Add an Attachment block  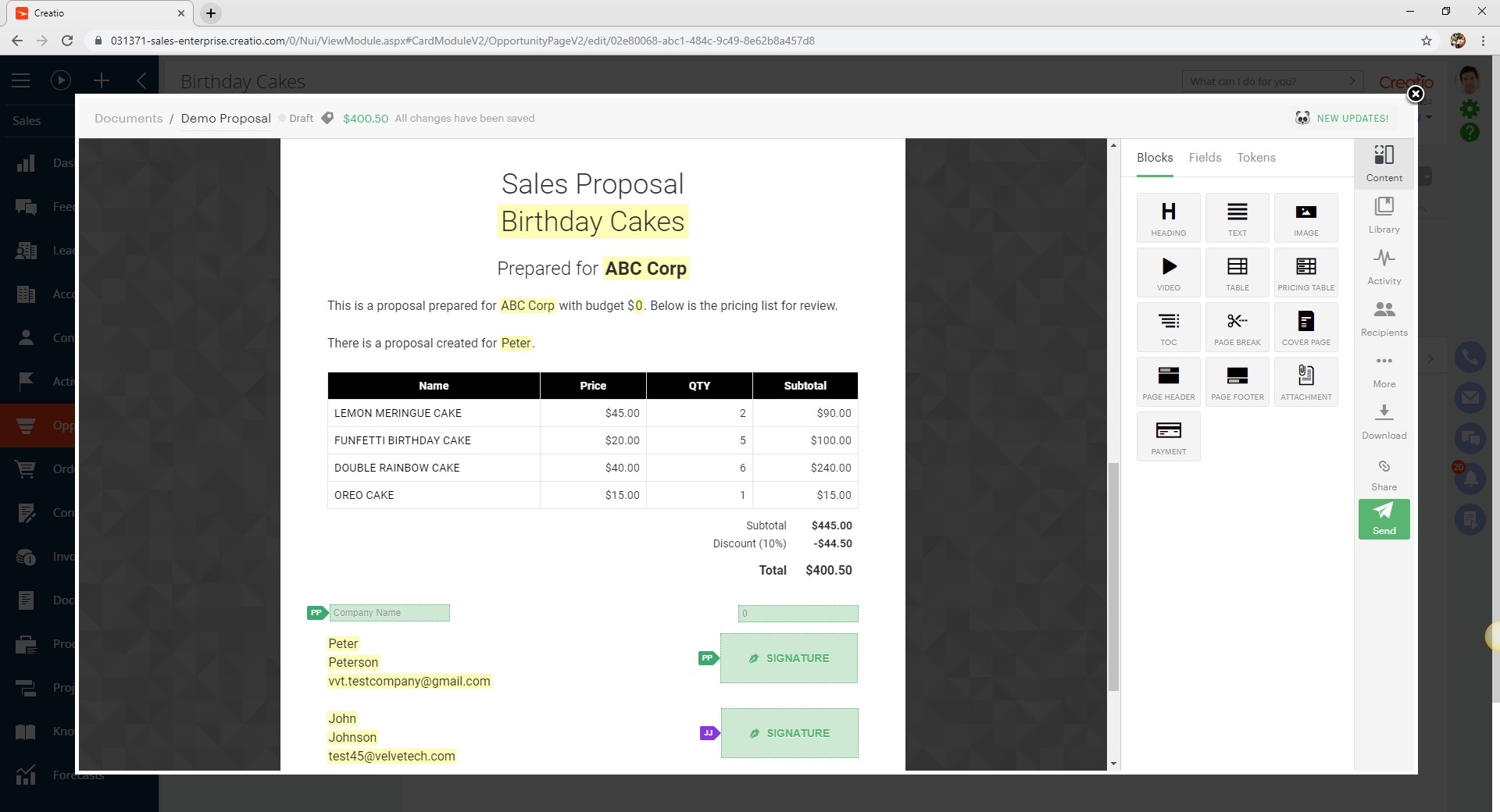(x=1305, y=381)
